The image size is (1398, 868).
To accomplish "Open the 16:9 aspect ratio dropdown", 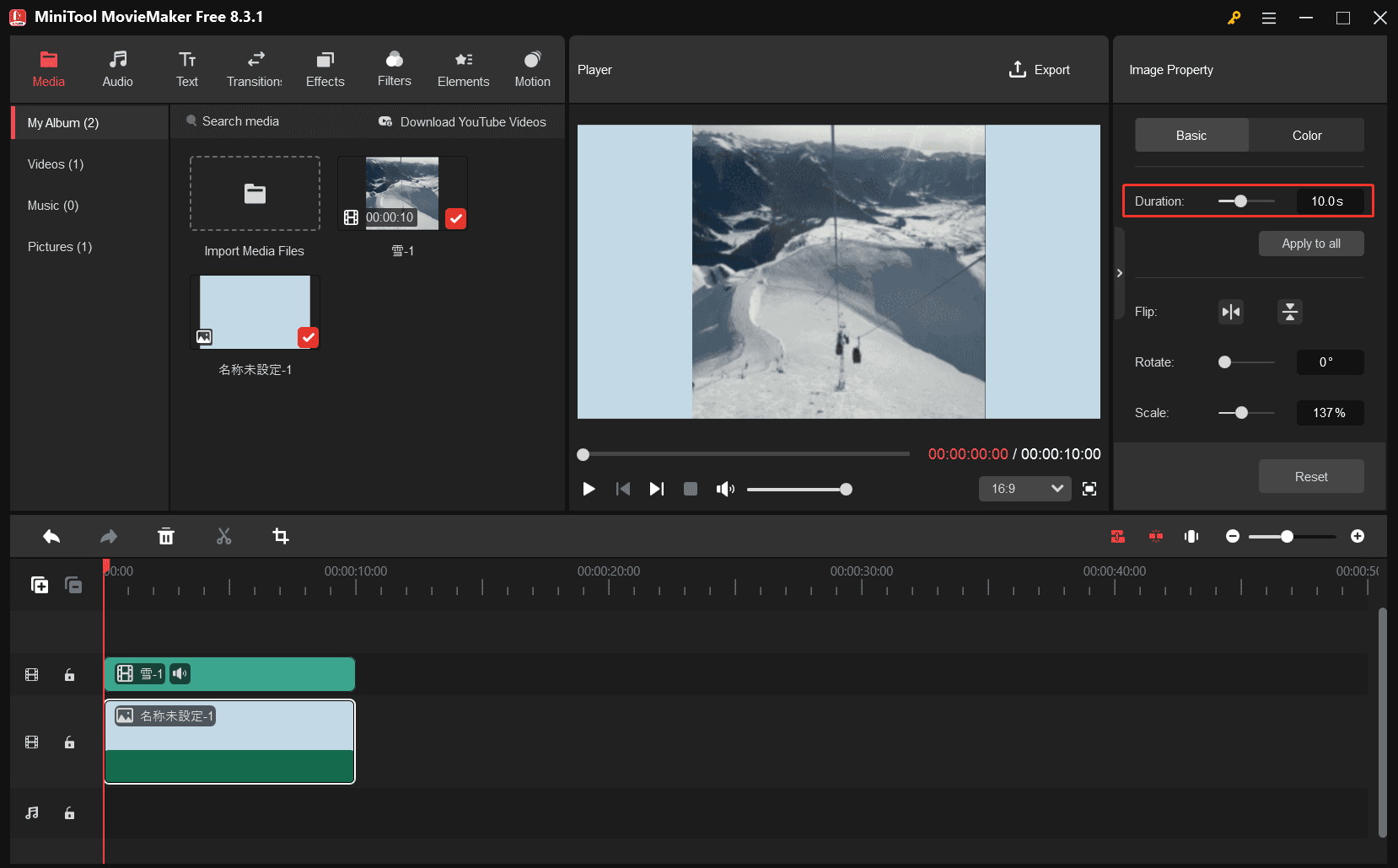I will point(1024,489).
